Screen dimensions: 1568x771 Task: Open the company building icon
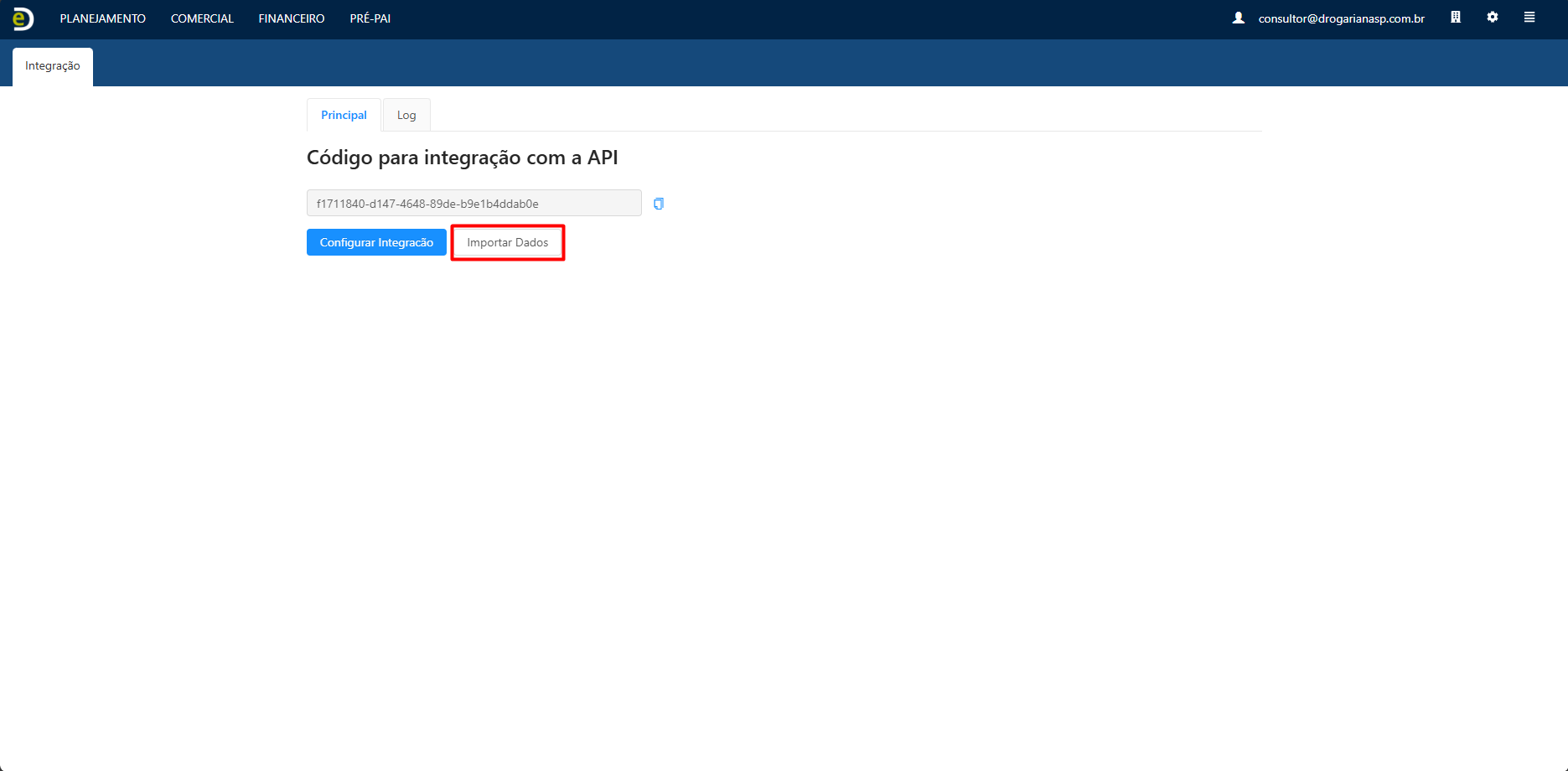pos(1456,18)
